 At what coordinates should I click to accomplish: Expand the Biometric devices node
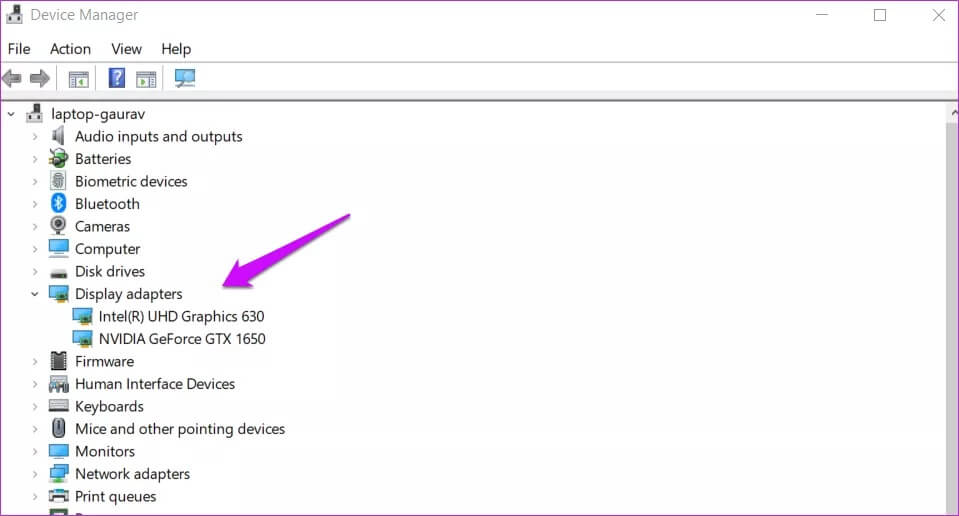click(x=35, y=182)
